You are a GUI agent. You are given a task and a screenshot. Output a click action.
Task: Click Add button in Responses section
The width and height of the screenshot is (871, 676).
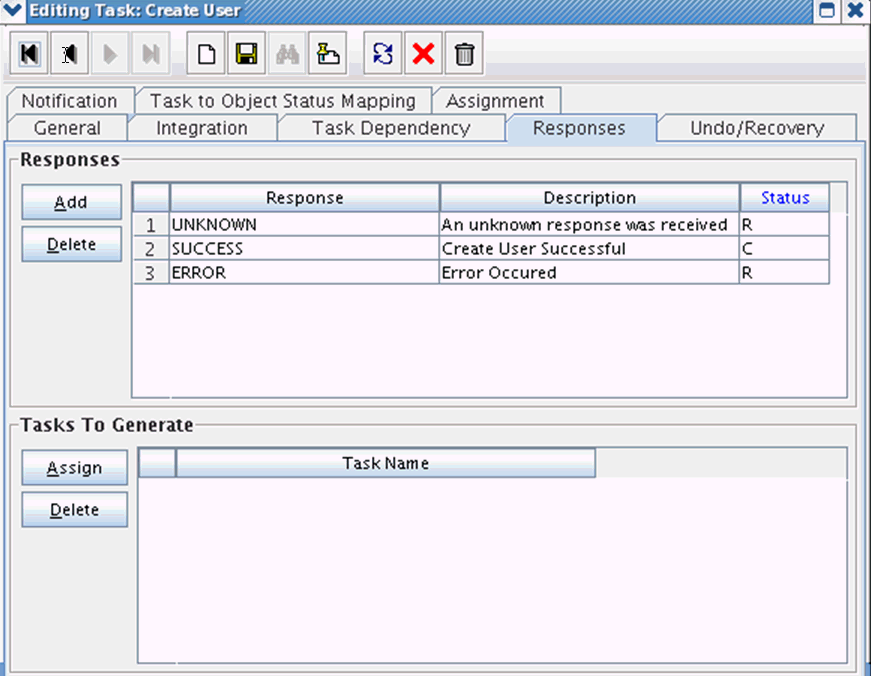(x=71, y=202)
